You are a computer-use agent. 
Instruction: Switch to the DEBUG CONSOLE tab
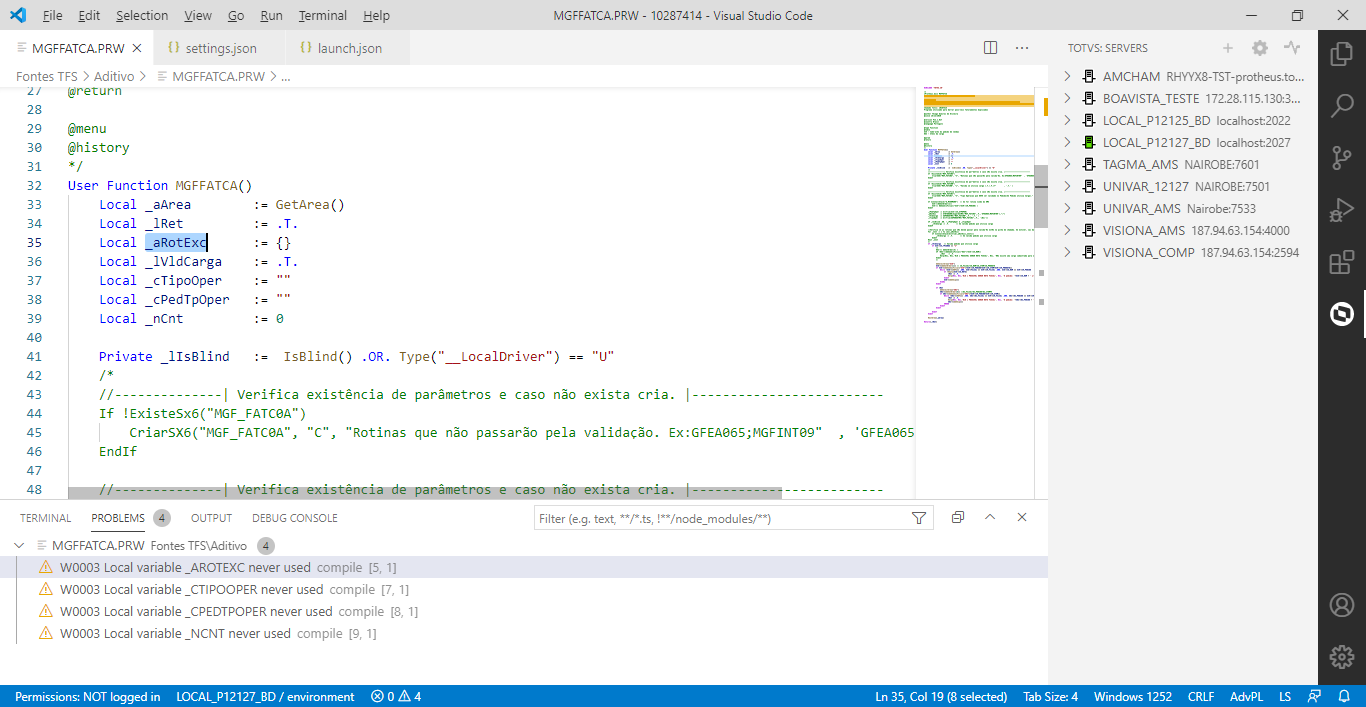pyautogui.click(x=295, y=518)
